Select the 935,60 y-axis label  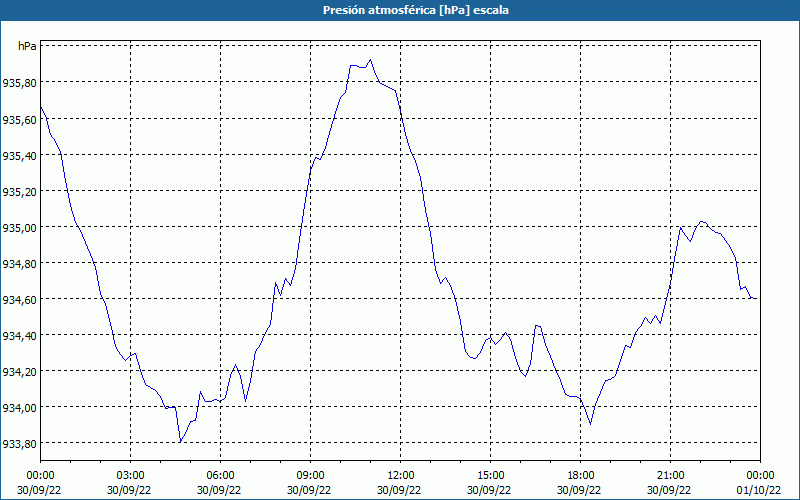point(19,119)
